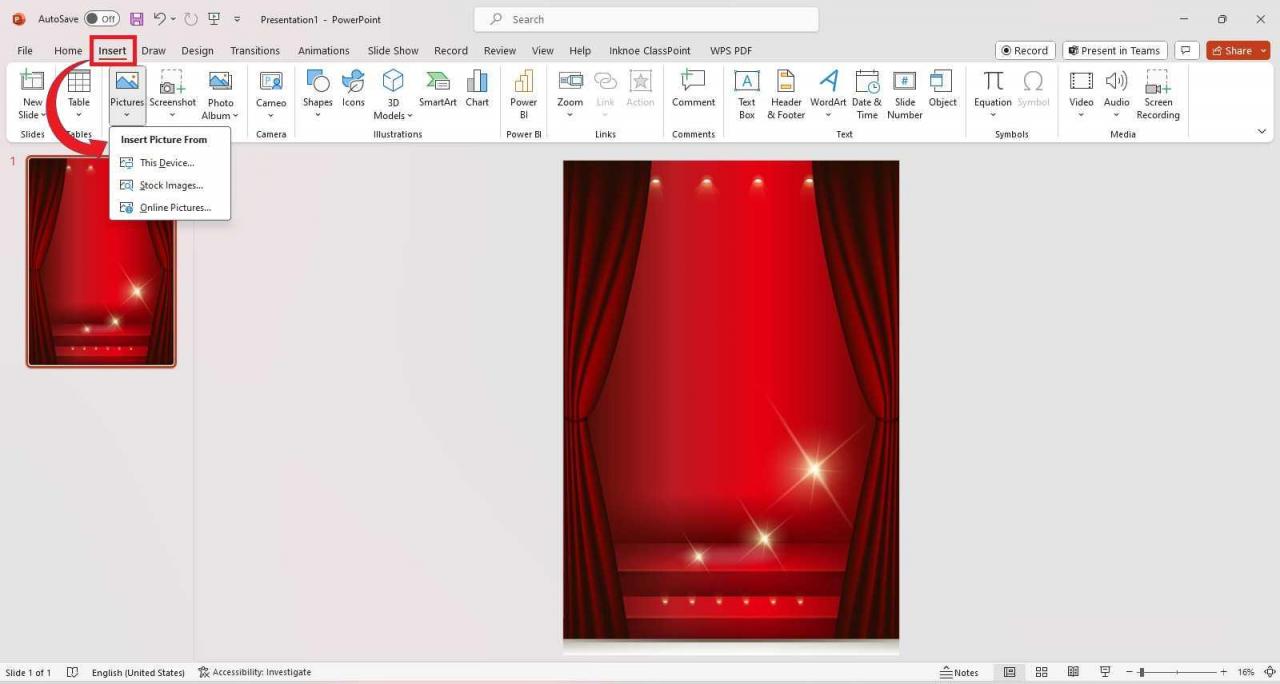
Task: Choose Stock Images from the Pictures menu
Action: tap(169, 185)
